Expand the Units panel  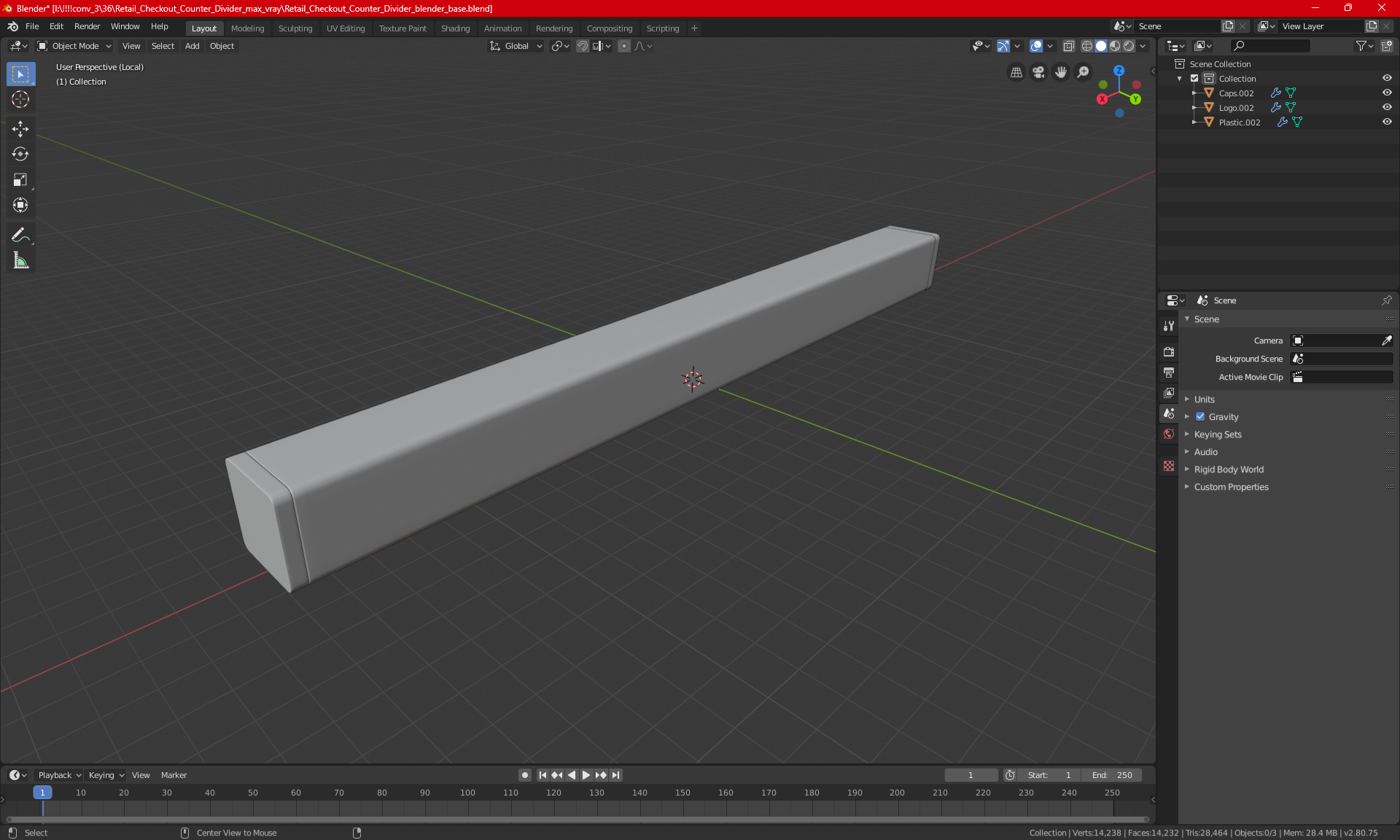[x=1205, y=400]
